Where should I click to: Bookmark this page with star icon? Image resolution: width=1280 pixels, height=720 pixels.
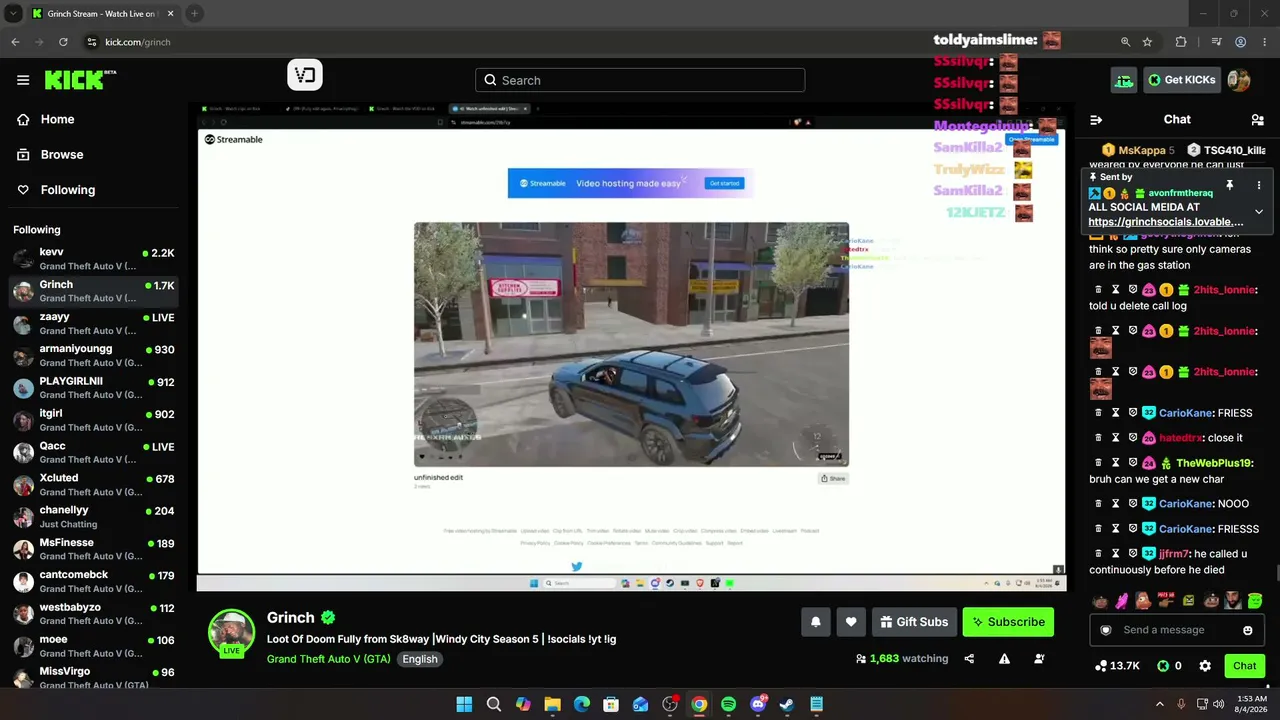1147,42
